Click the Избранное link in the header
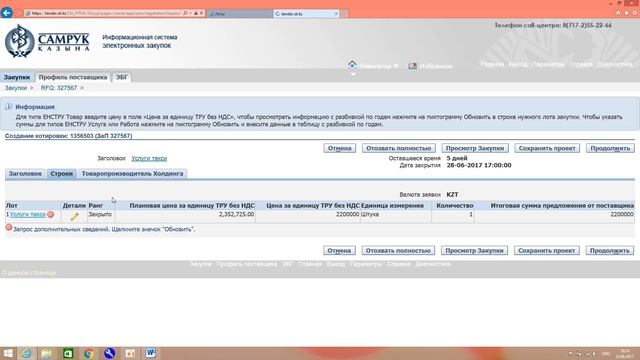The width and height of the screenshot is (640, 360). [x=436, y=66]
